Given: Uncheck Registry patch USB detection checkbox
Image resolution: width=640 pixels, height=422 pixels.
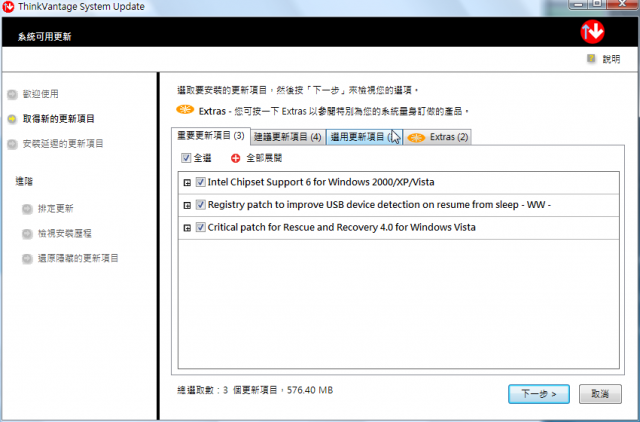Looking at the screenshot, I should pos(200,204).
